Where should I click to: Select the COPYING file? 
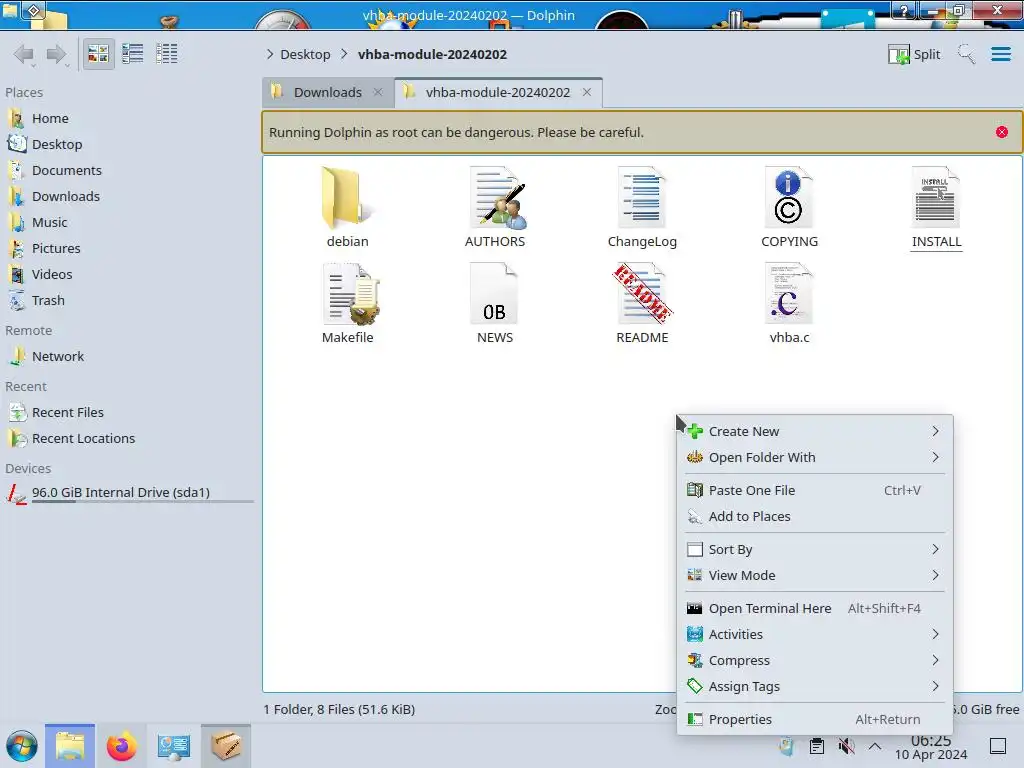(789, 207)
